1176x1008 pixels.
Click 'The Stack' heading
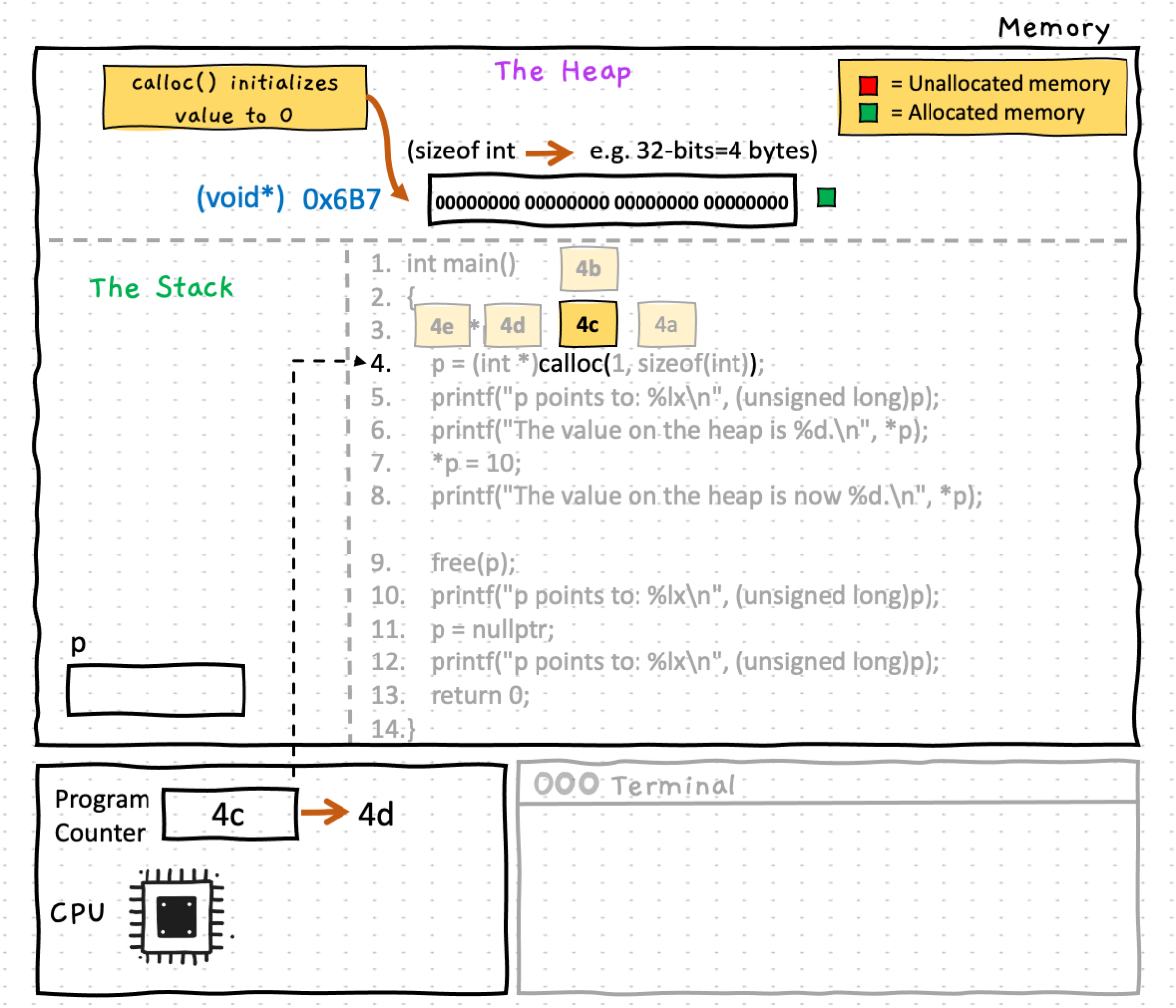[x=161, y=288]
